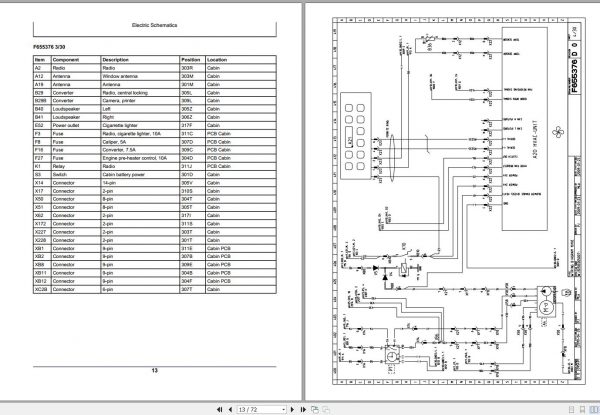Go to the next page
Image resolution: width=600 pixels, height=415 pixels.
pos(292,409)
